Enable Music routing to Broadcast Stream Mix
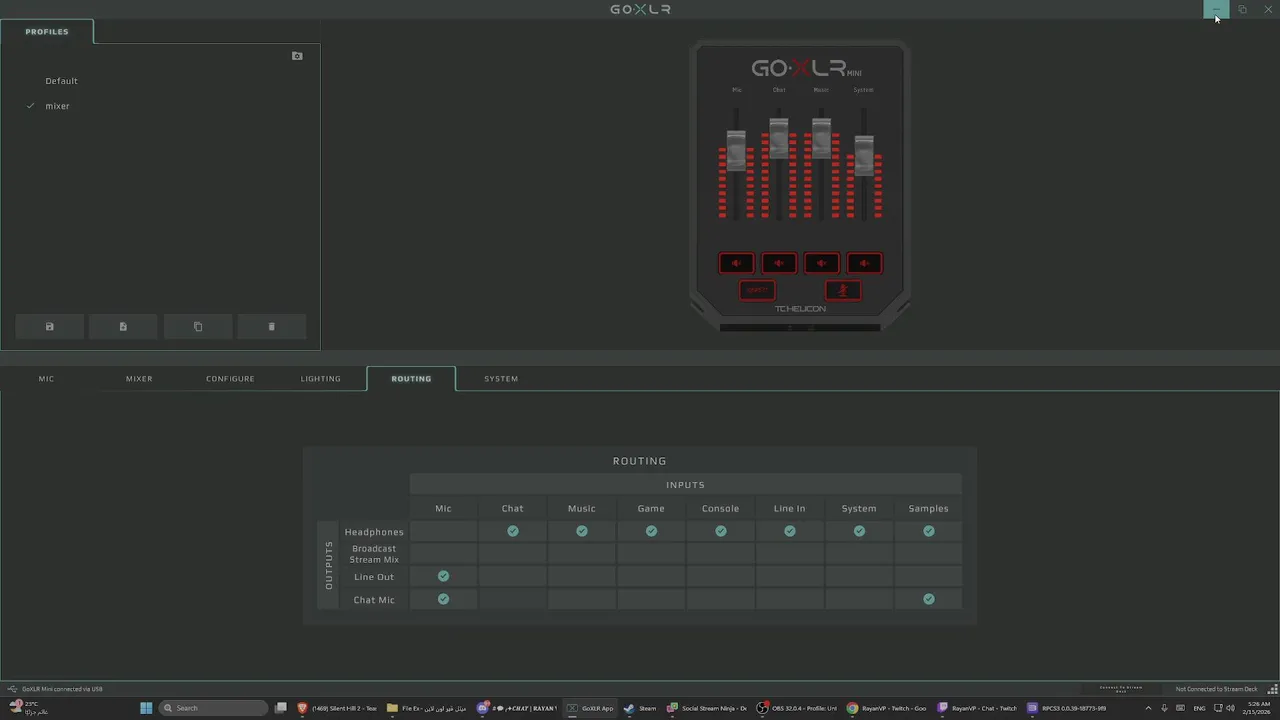This screenshot has height=720, width=1280. (x=582, y=554)
